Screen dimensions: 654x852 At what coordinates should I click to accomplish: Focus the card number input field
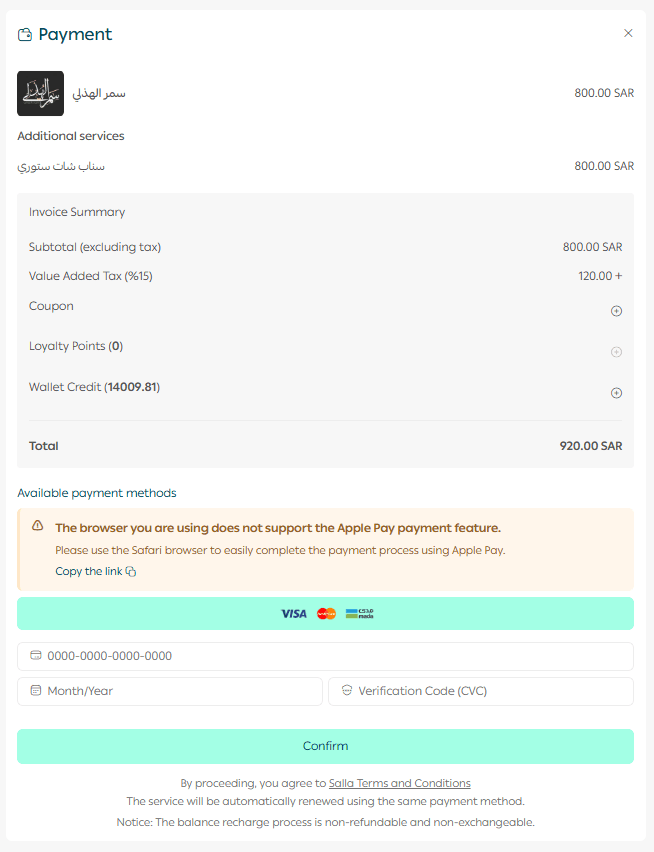tap(330, 656)
